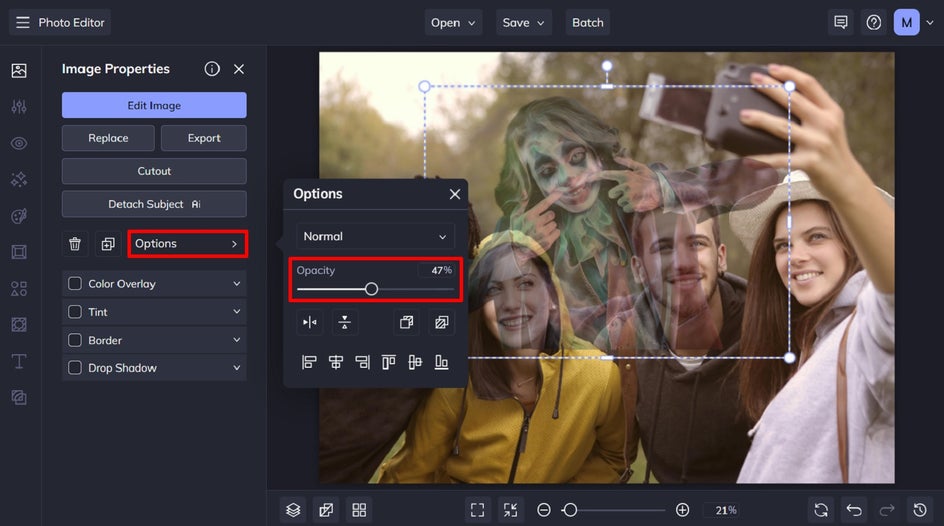Select the Text tool in sidebar
Viewport: 944px width, 526px height.
coord(19,361)
